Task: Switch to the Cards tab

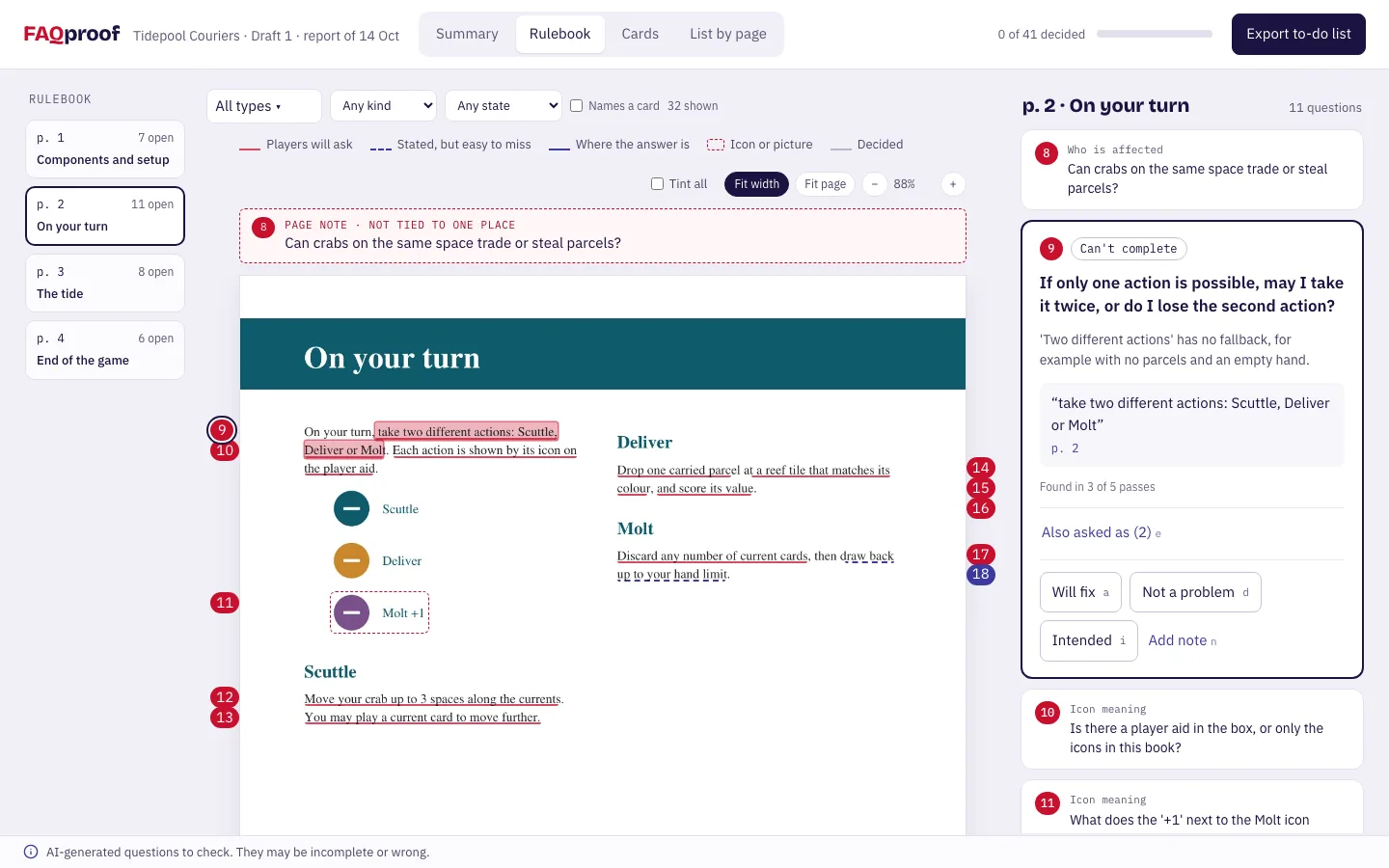Action: click(640, 34)
